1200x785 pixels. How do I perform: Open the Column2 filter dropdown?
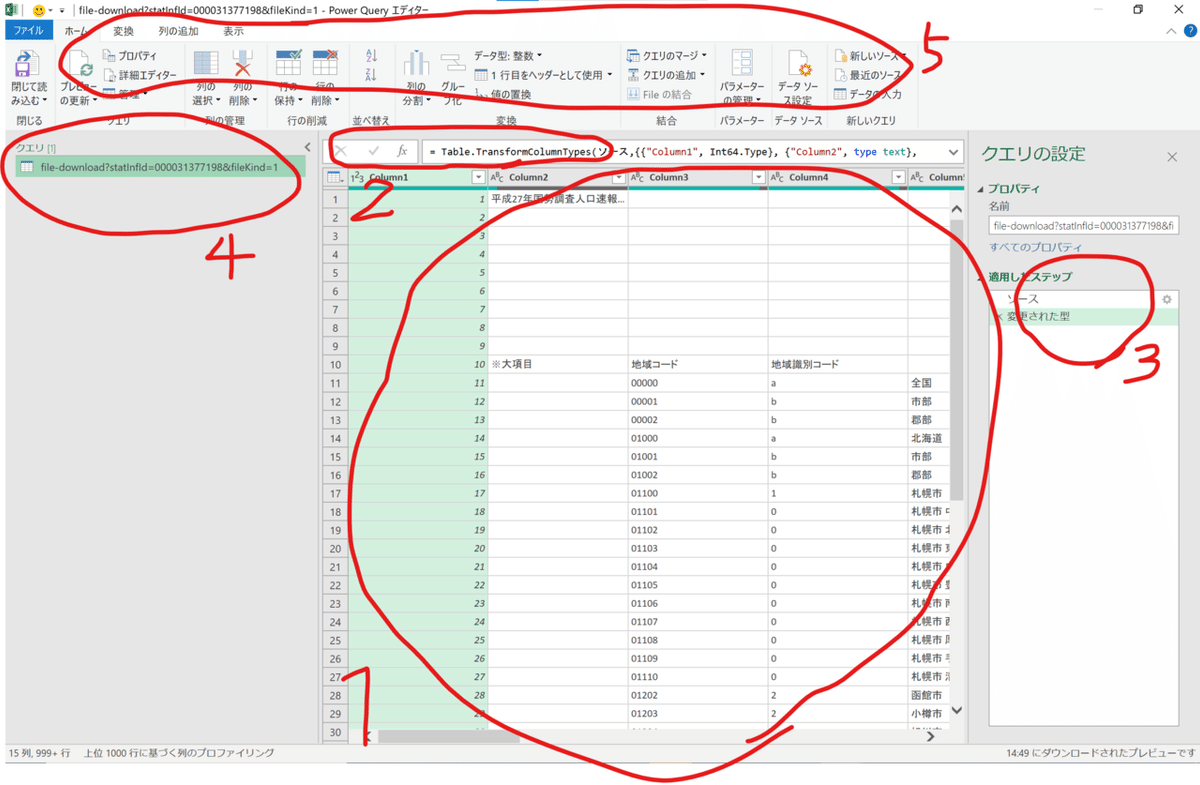tap(618, 177)
